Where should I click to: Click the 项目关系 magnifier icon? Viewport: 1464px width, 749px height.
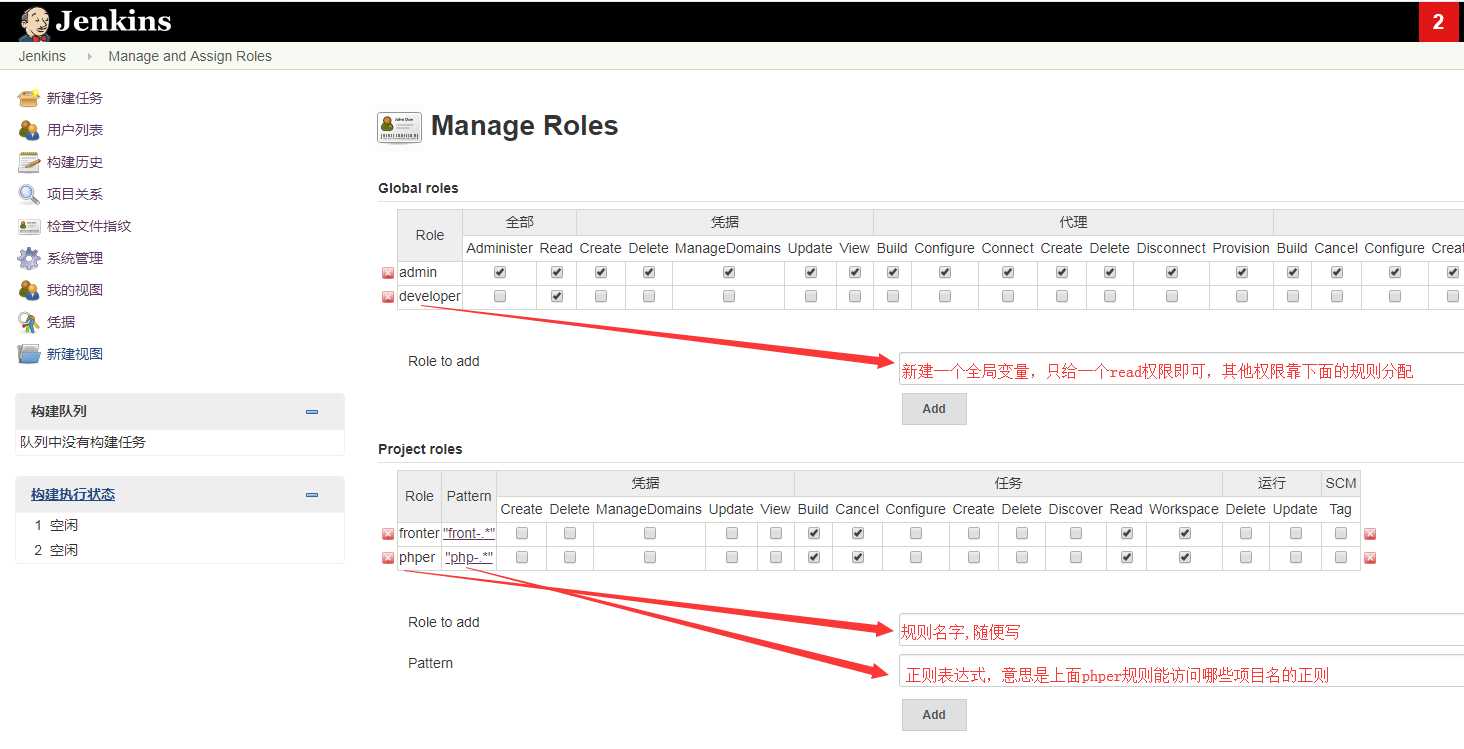29,194
